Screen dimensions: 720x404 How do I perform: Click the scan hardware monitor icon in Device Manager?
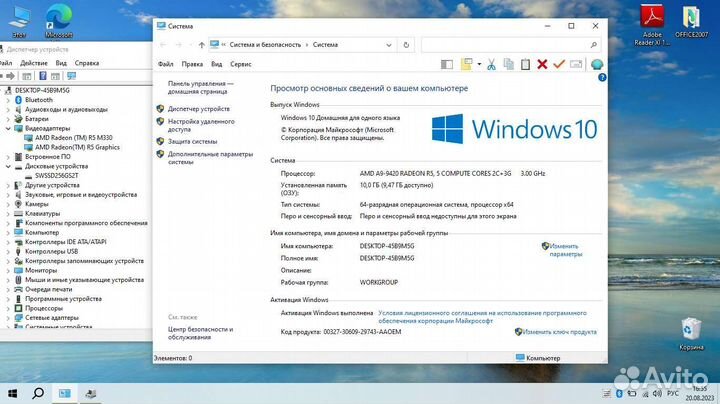[71, 76]
